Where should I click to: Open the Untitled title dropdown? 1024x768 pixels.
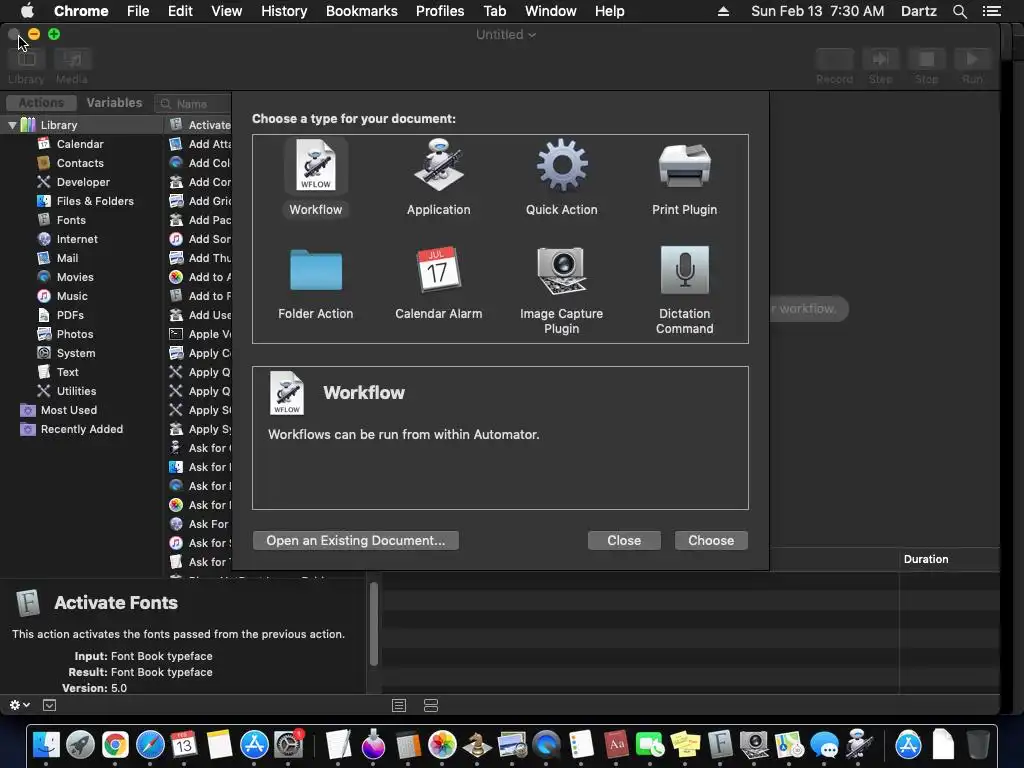point(505,35)
